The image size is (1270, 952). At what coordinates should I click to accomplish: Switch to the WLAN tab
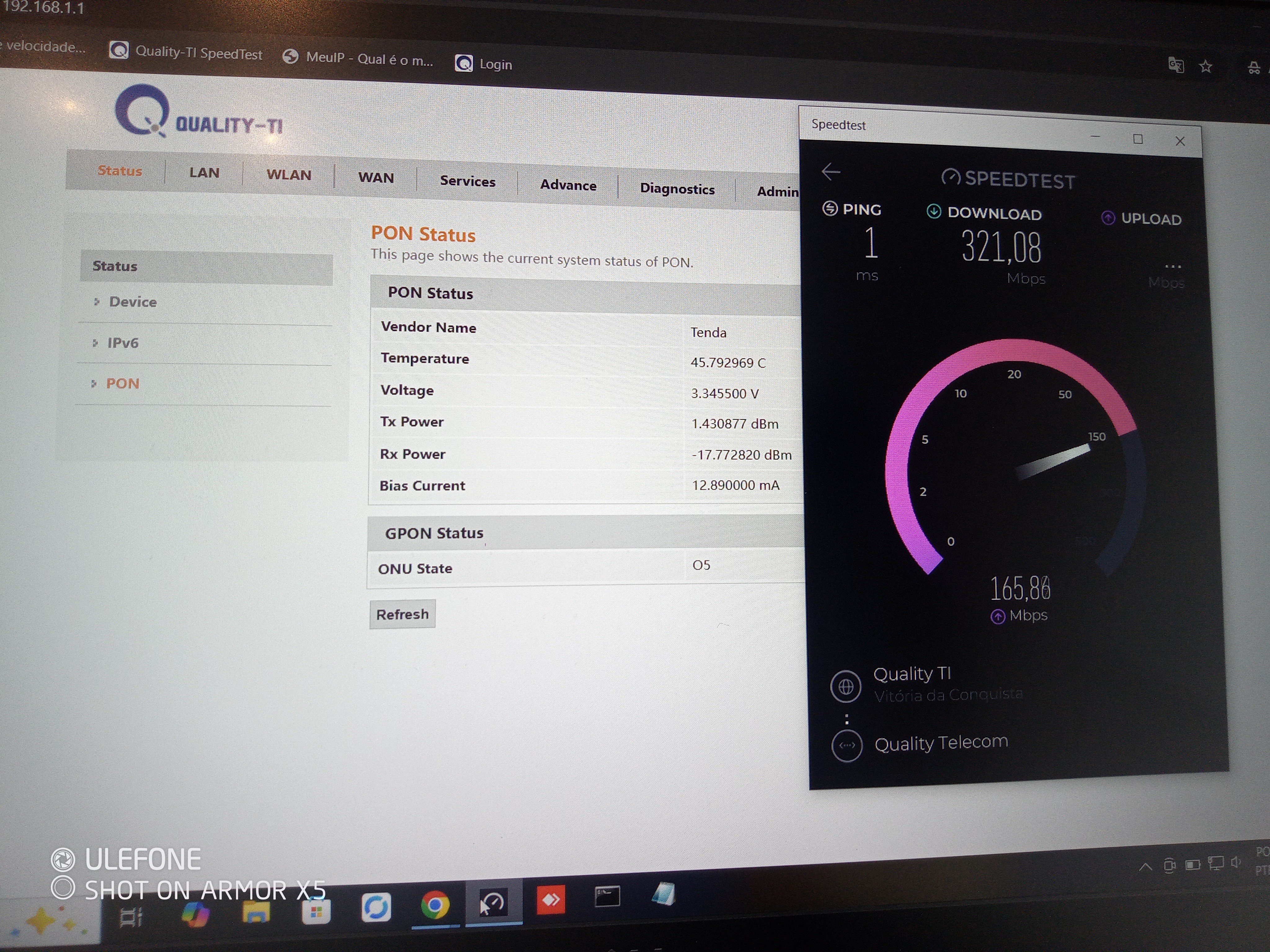[x=289, y=175]
